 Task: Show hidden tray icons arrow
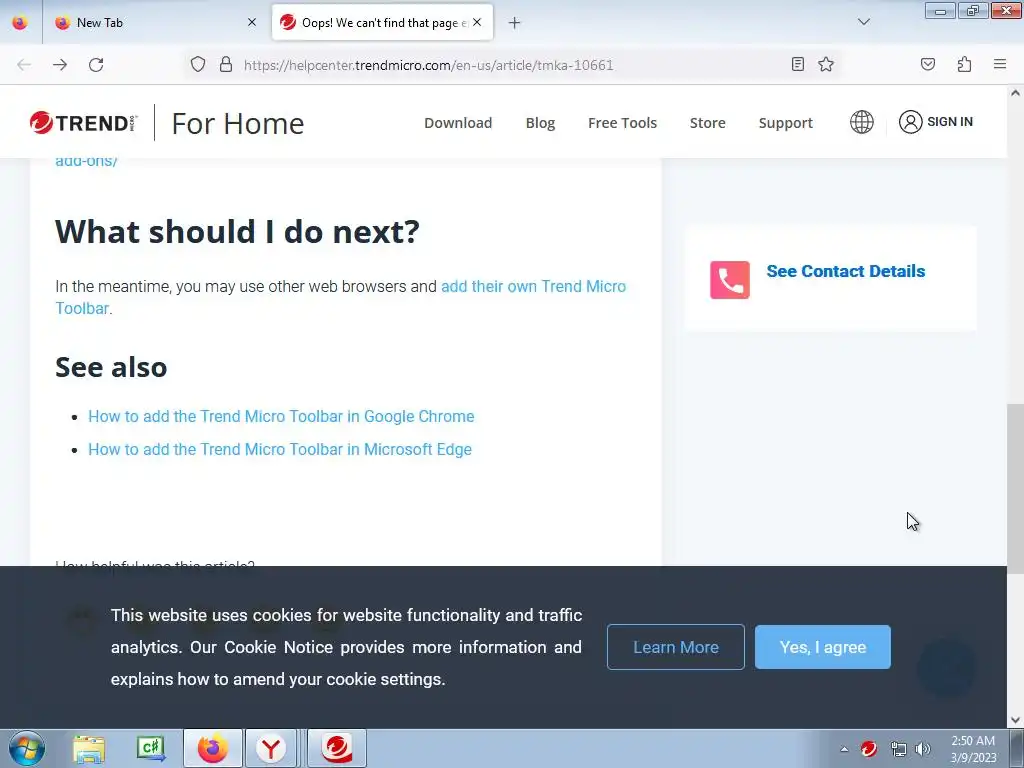(844, 749)
